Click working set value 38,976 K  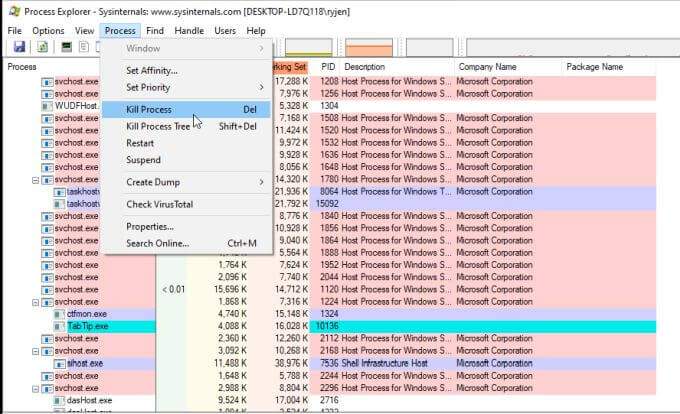point(292,364)
